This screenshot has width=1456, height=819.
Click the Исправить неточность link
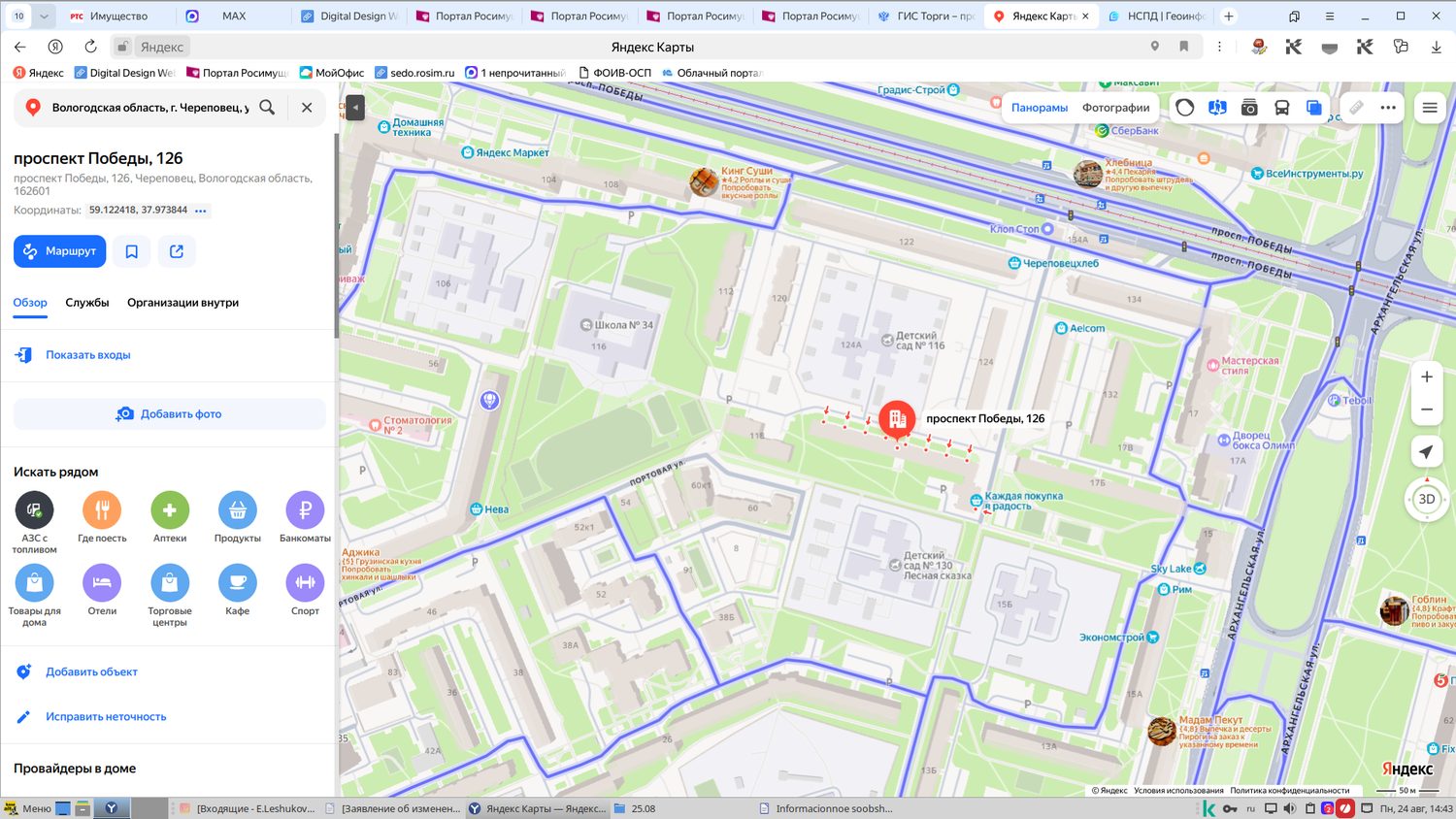click(x=106, y=717)
